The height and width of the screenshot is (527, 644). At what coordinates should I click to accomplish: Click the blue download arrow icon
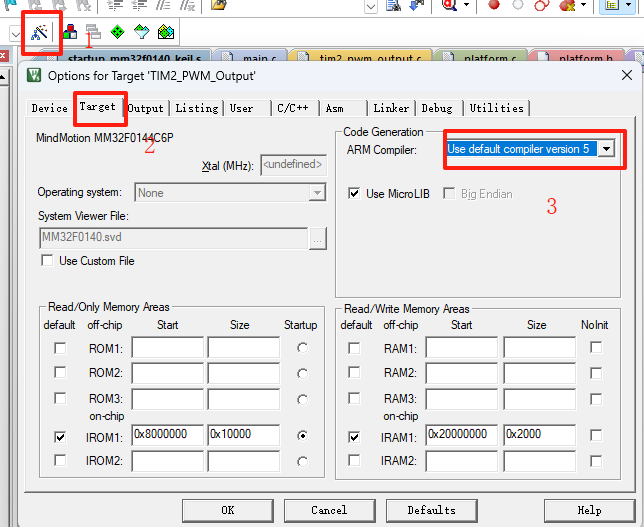[417, 5]
